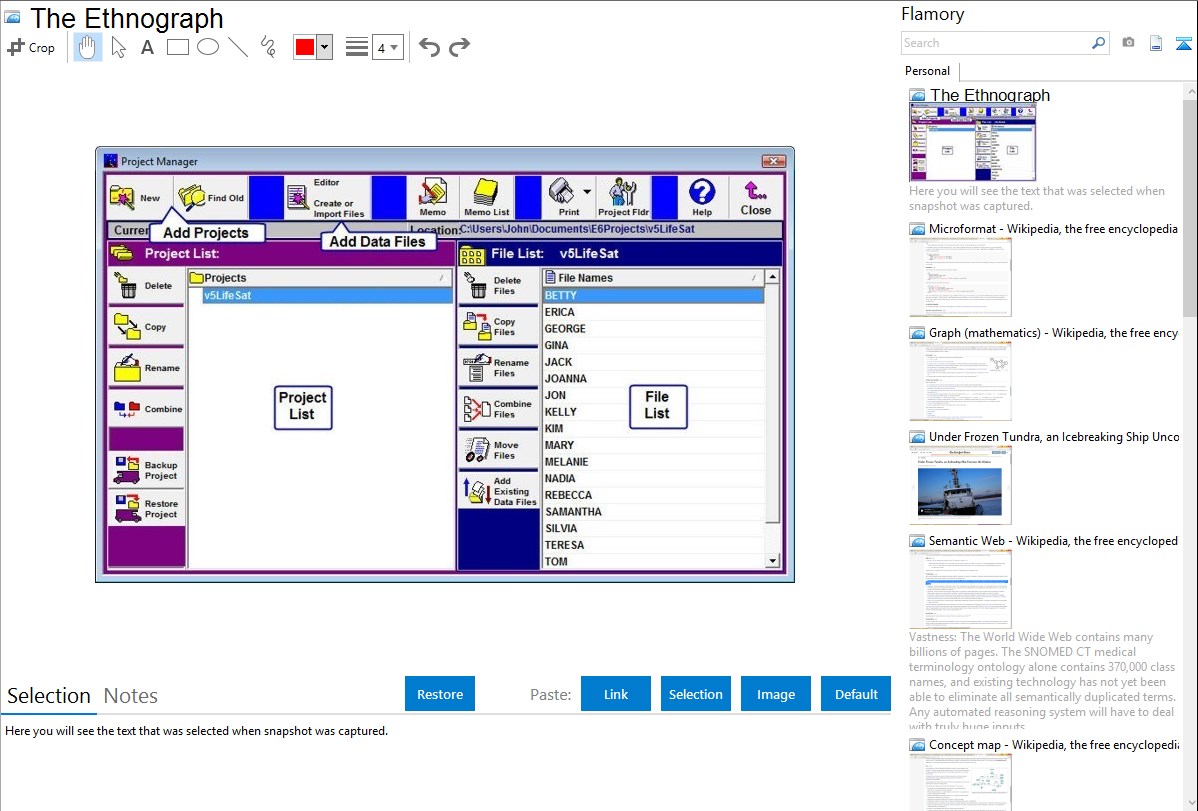Pick the ellipse shape tool
1198x811 pixels.
coord(208,47)
